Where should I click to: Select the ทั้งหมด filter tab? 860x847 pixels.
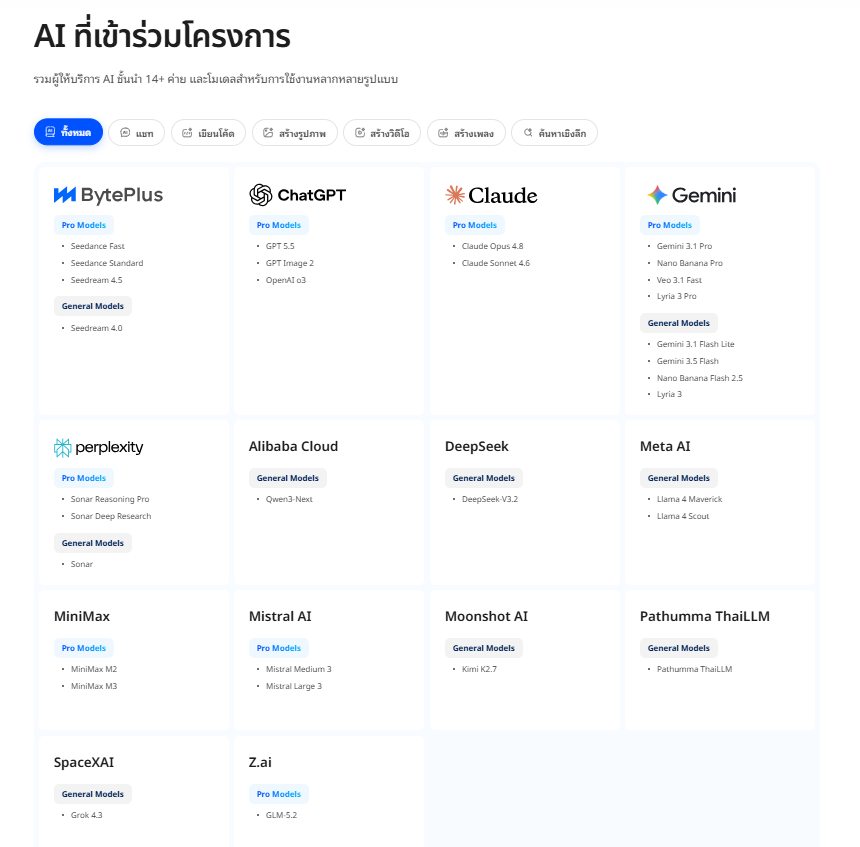[69, 132]
